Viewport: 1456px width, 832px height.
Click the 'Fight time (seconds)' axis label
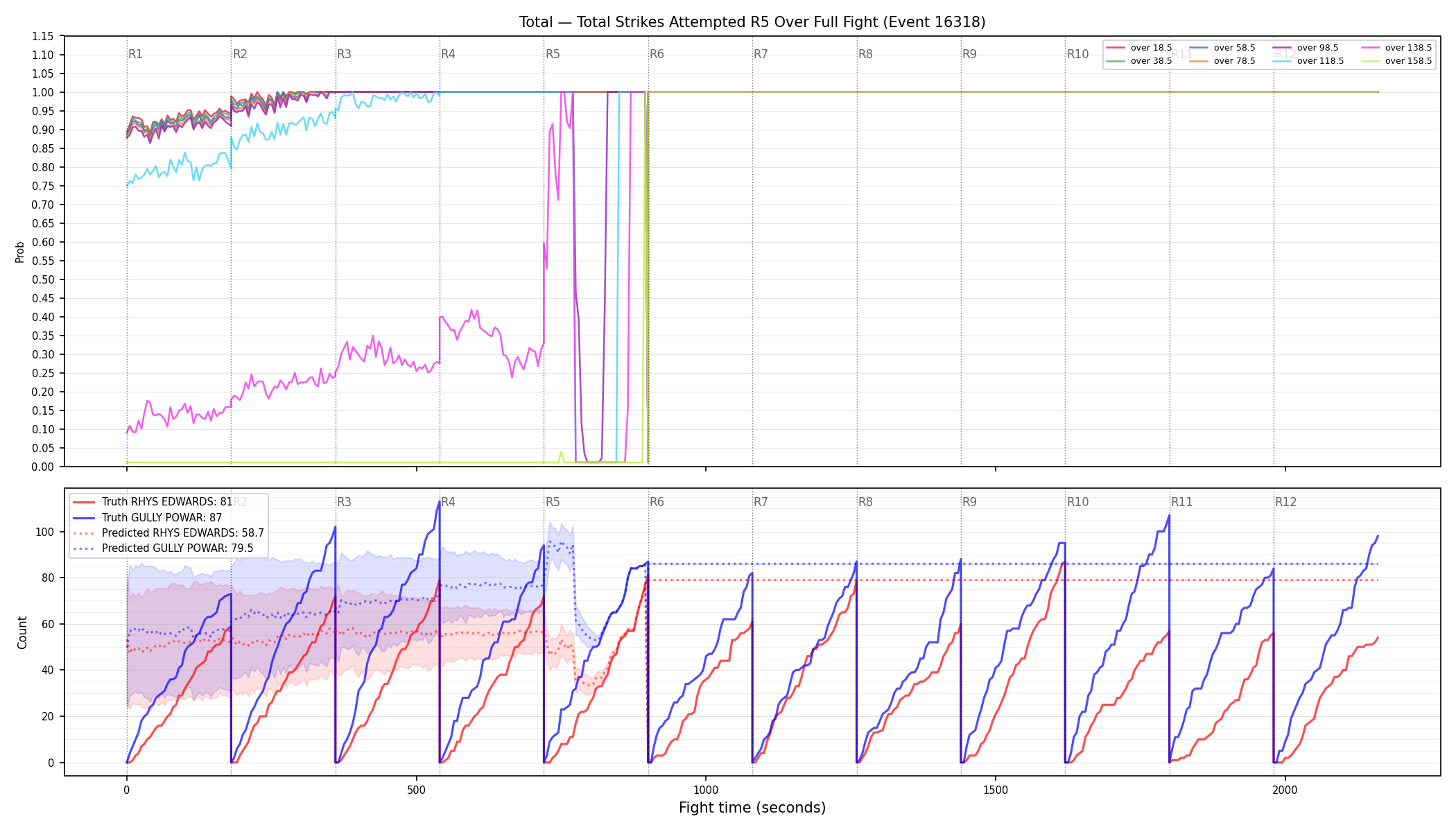point(752,808)
